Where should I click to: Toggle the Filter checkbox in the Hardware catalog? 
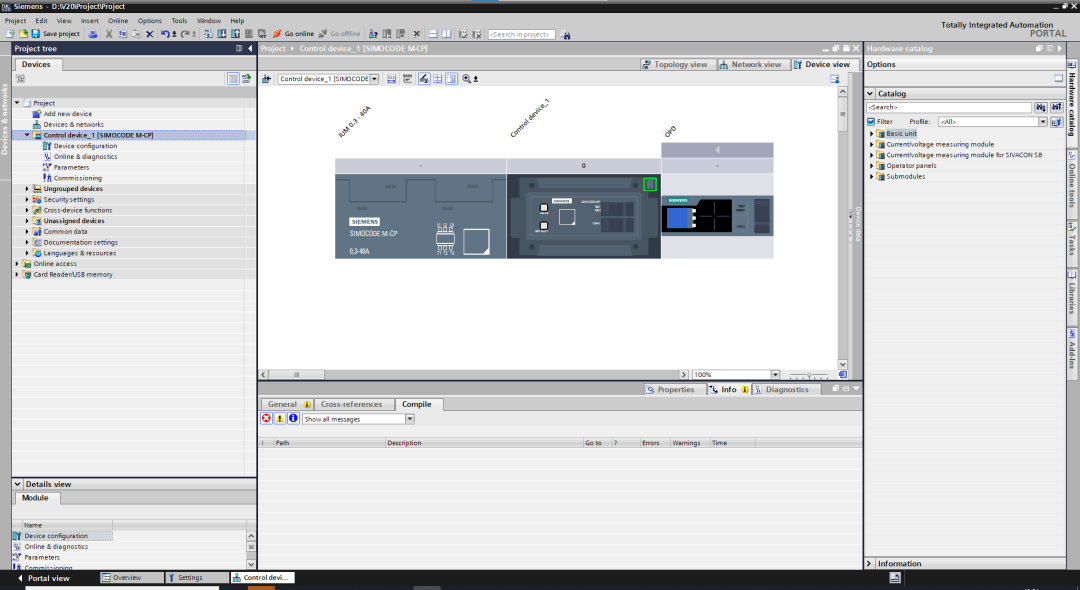[871, 122]
